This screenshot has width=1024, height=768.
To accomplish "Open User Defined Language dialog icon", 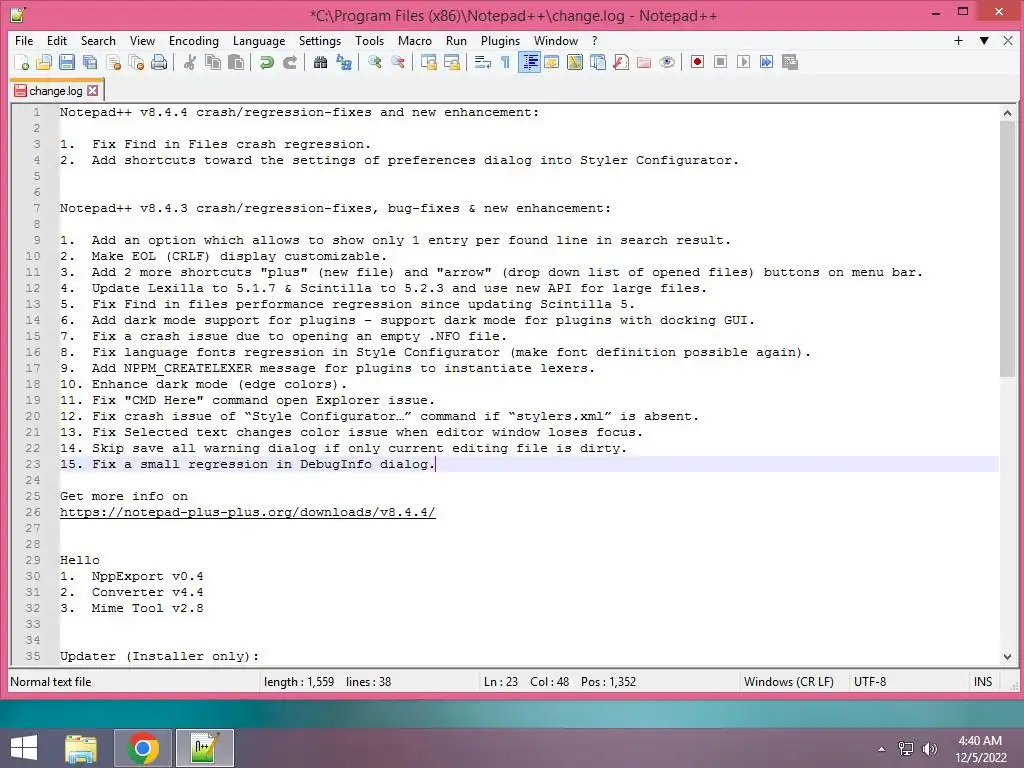I will pyautogui.click(x=552, y=62).
